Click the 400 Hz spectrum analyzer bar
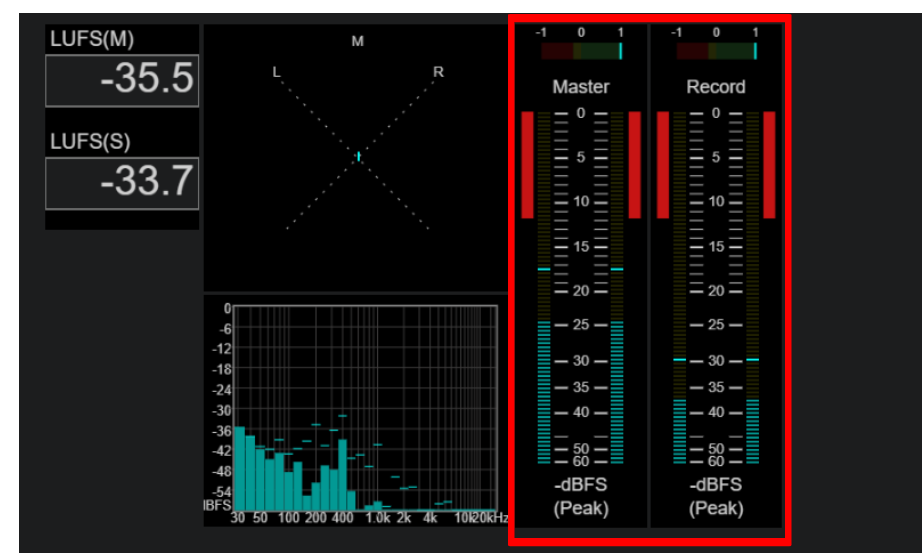This screenshot has height=553, width=923. pyautogui.click(x=343, y=475)
